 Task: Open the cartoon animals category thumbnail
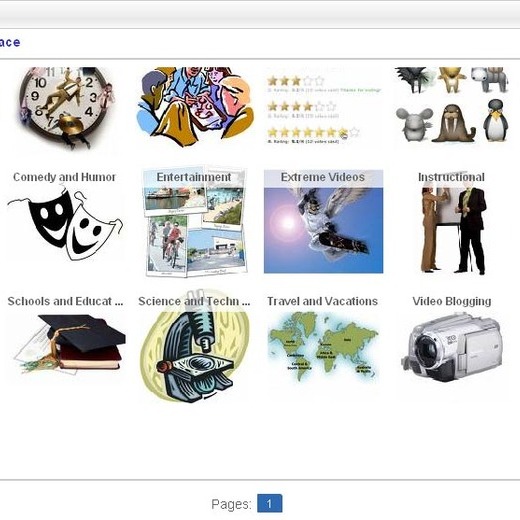pyautogui.click(x=452, y=105)
